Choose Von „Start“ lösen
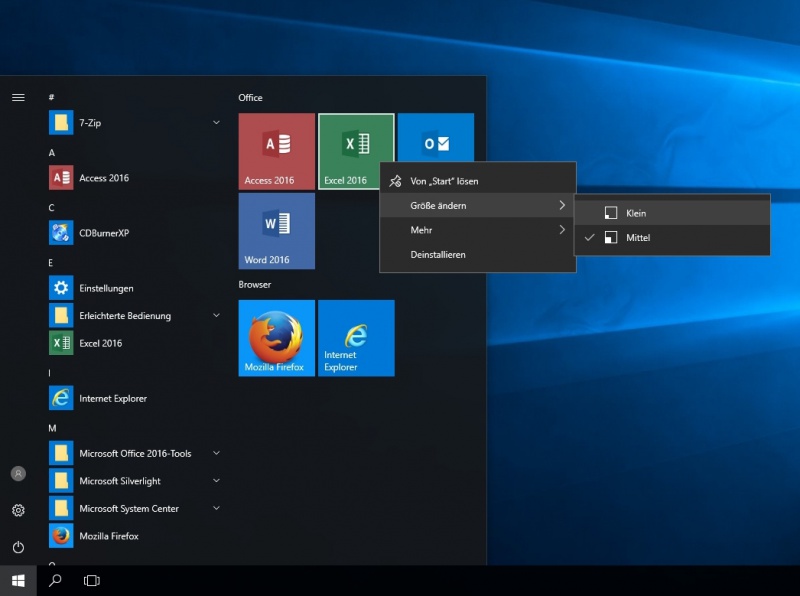The height and width of the screenshot is (596, 800). coord(478,181)
